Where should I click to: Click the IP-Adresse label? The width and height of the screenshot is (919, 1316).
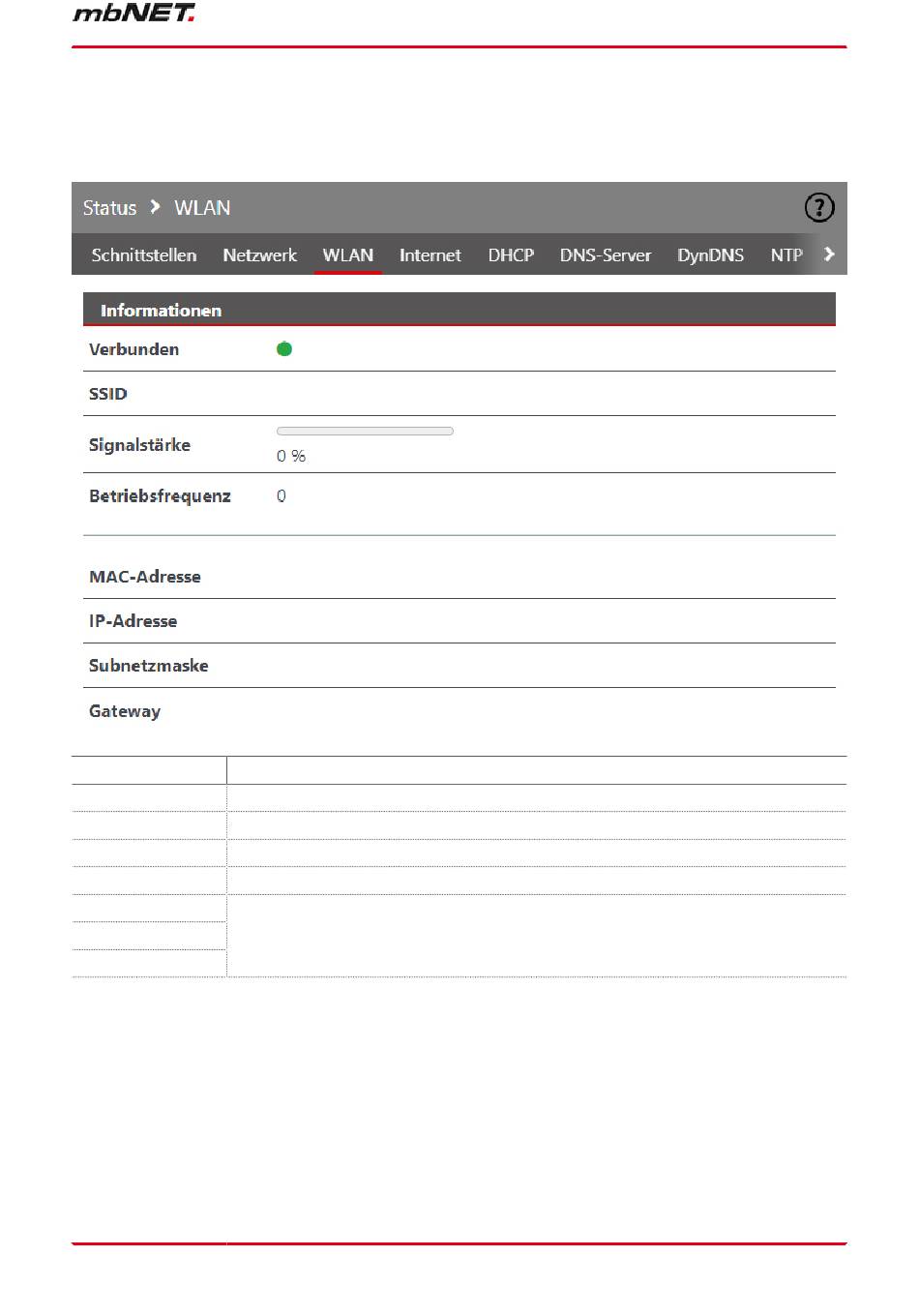coord(133,621)
